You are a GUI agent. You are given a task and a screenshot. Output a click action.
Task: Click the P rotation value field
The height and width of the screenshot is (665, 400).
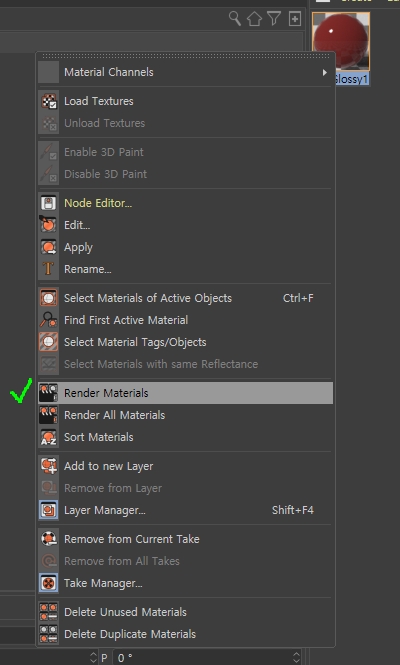pyautogui.click(x=207, y=657)
